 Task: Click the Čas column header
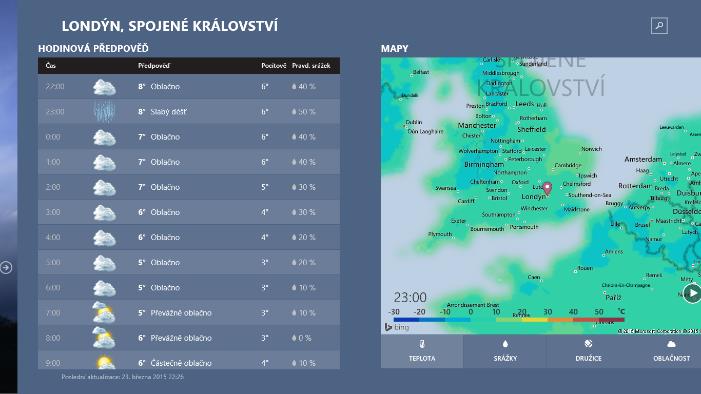point(51,66)
